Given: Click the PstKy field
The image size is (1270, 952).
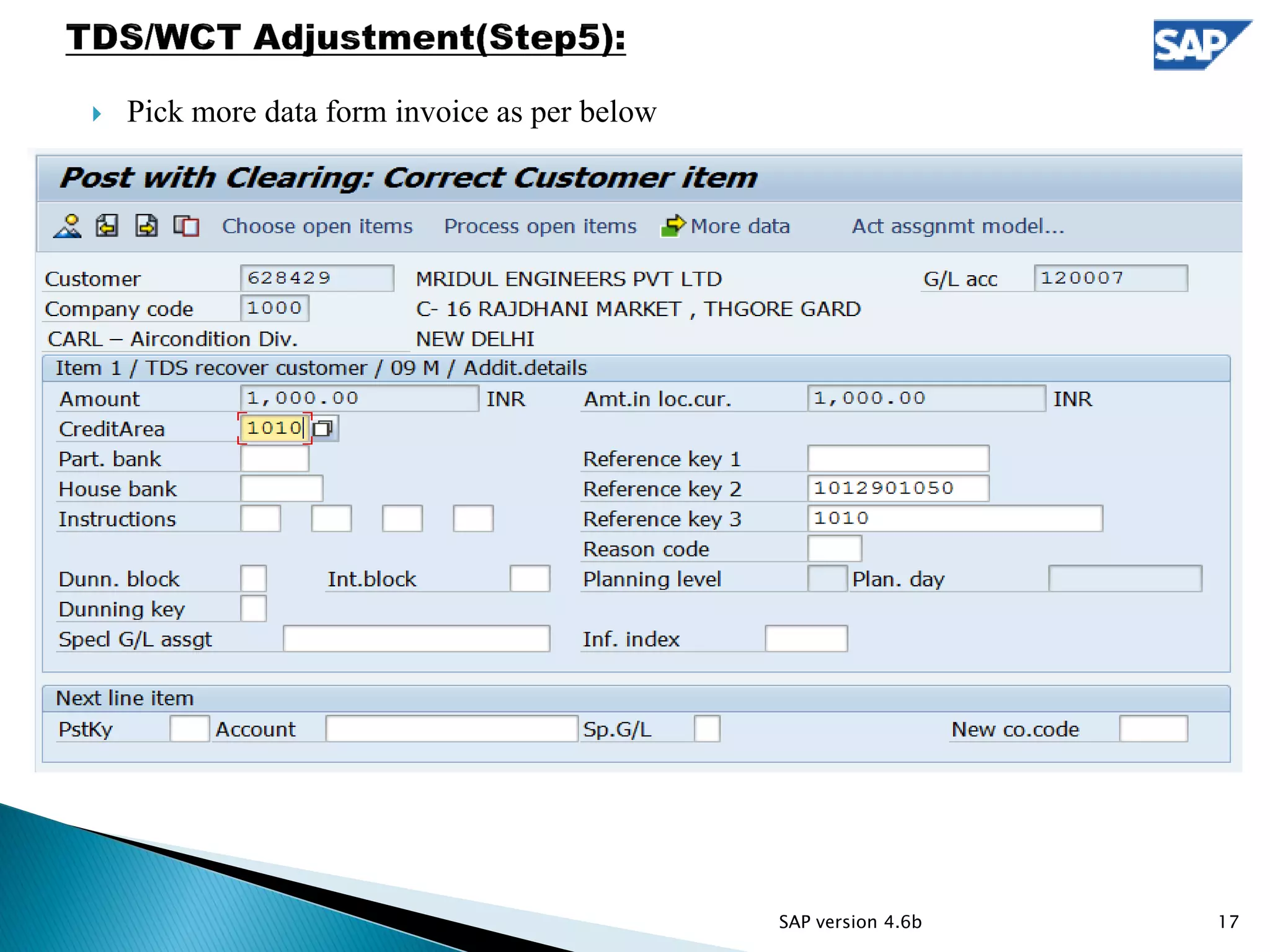Looking at the screenshot, I should (x=190, y=729).
